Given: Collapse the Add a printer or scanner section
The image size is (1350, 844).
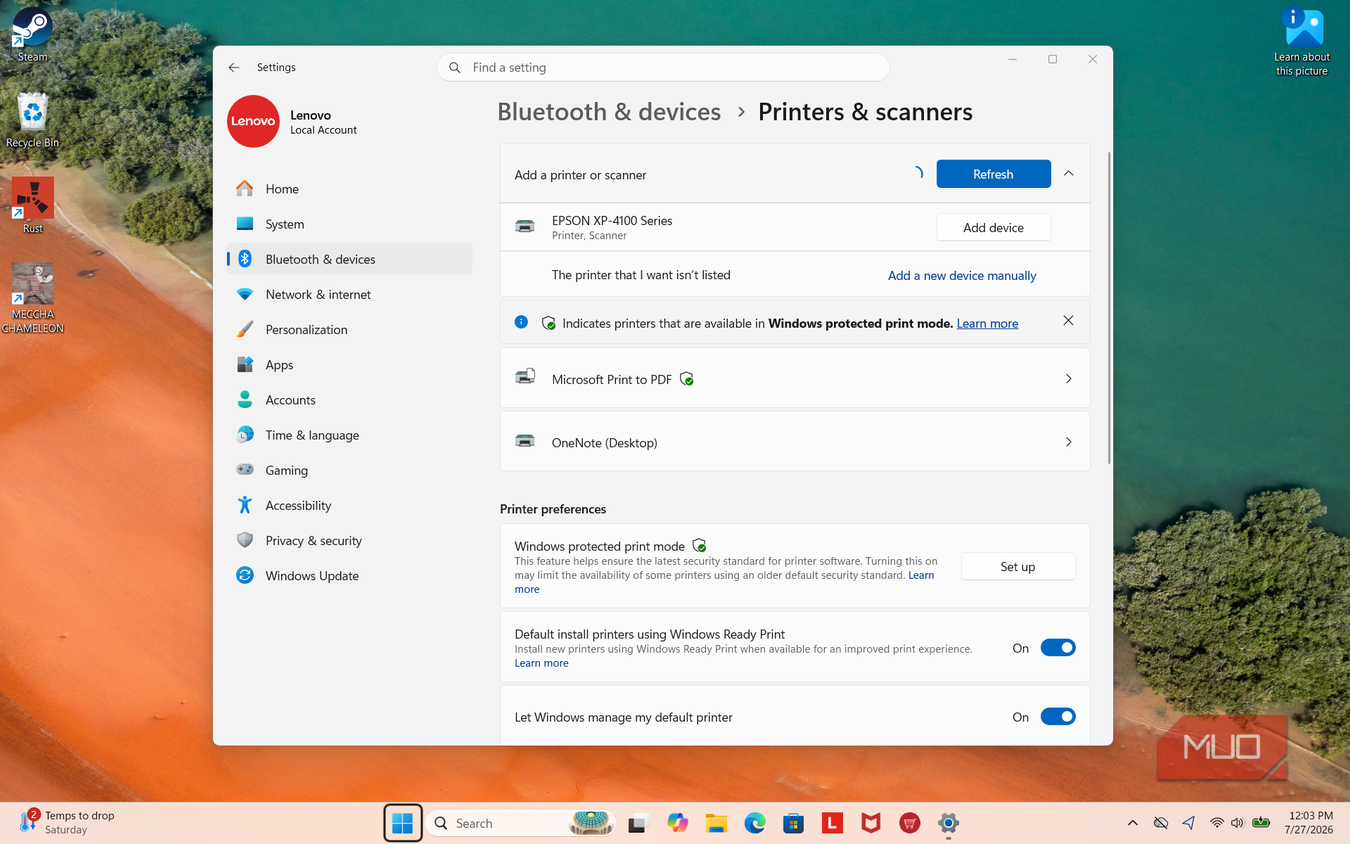Looking at the screenshot, I should [x=1068, y=174].
